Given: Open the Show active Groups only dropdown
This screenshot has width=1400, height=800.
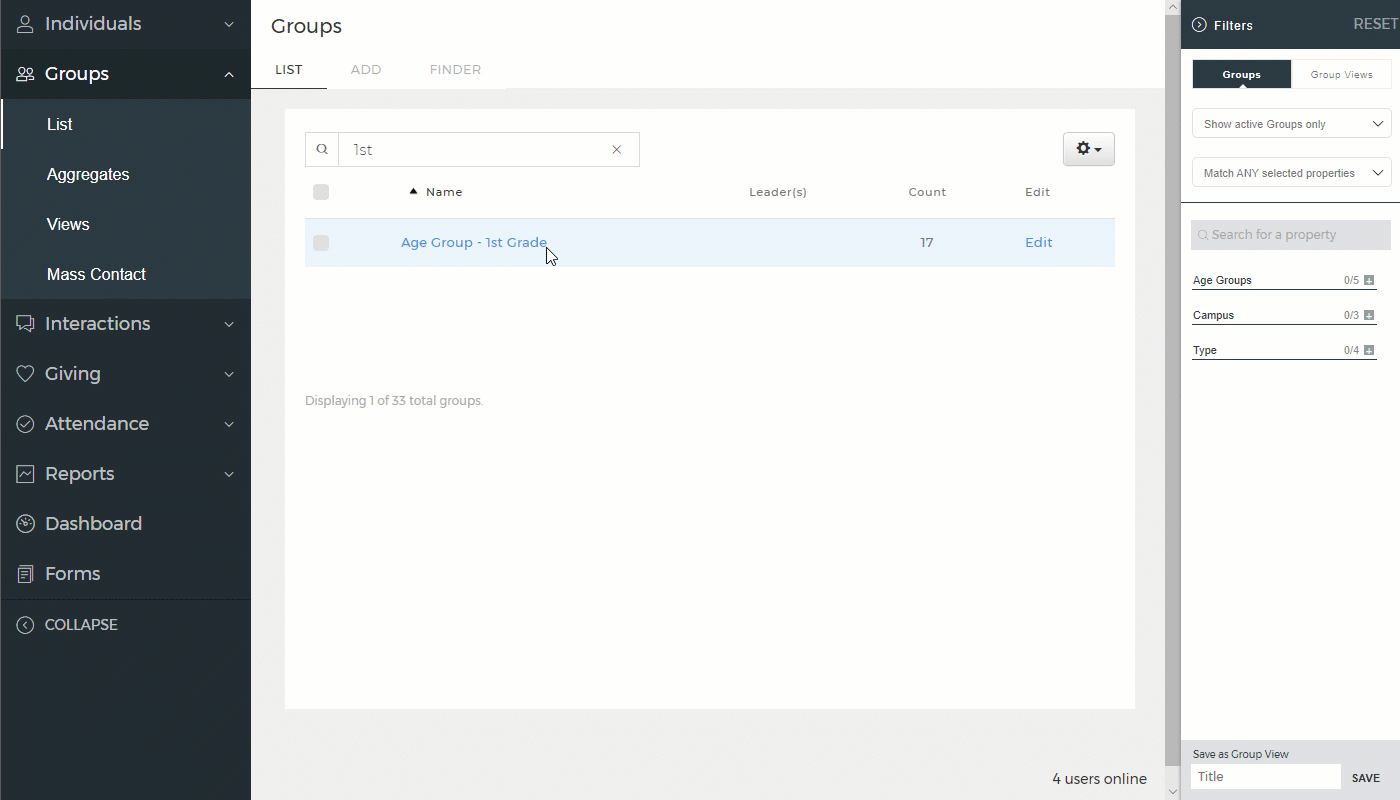Looking at the screenshot, I should (x=1291, y=124).
